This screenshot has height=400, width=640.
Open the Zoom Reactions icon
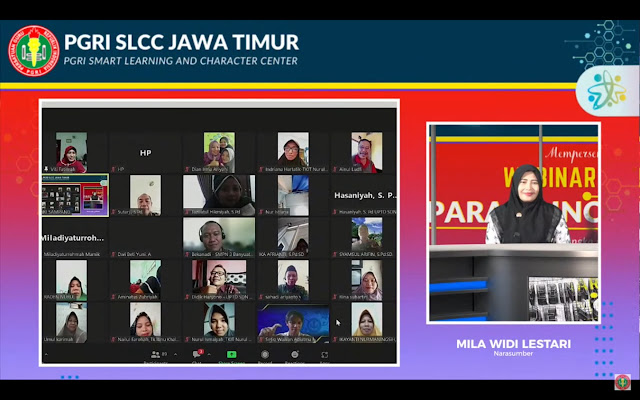[295, 354]
